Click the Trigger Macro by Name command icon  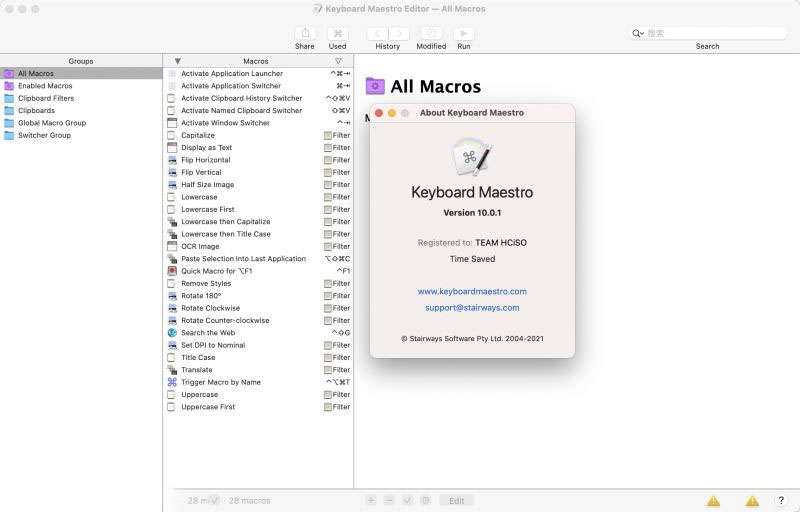click(172, 382)
